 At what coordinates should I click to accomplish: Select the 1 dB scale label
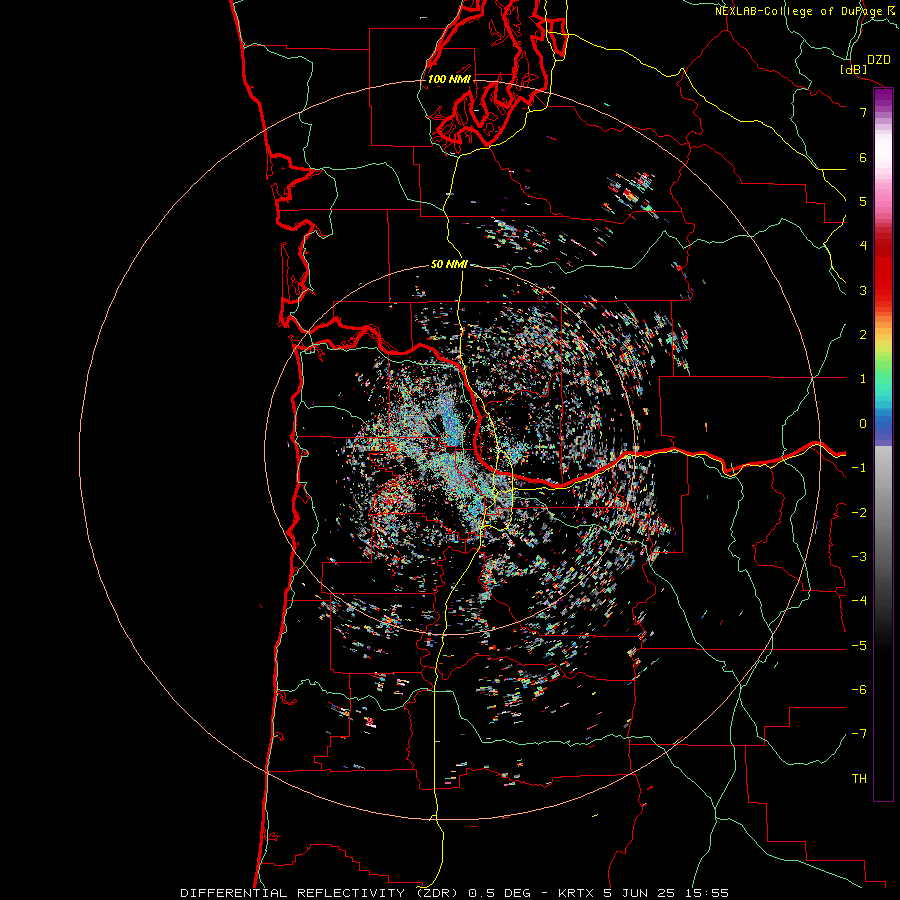click(x=863, y=379)
